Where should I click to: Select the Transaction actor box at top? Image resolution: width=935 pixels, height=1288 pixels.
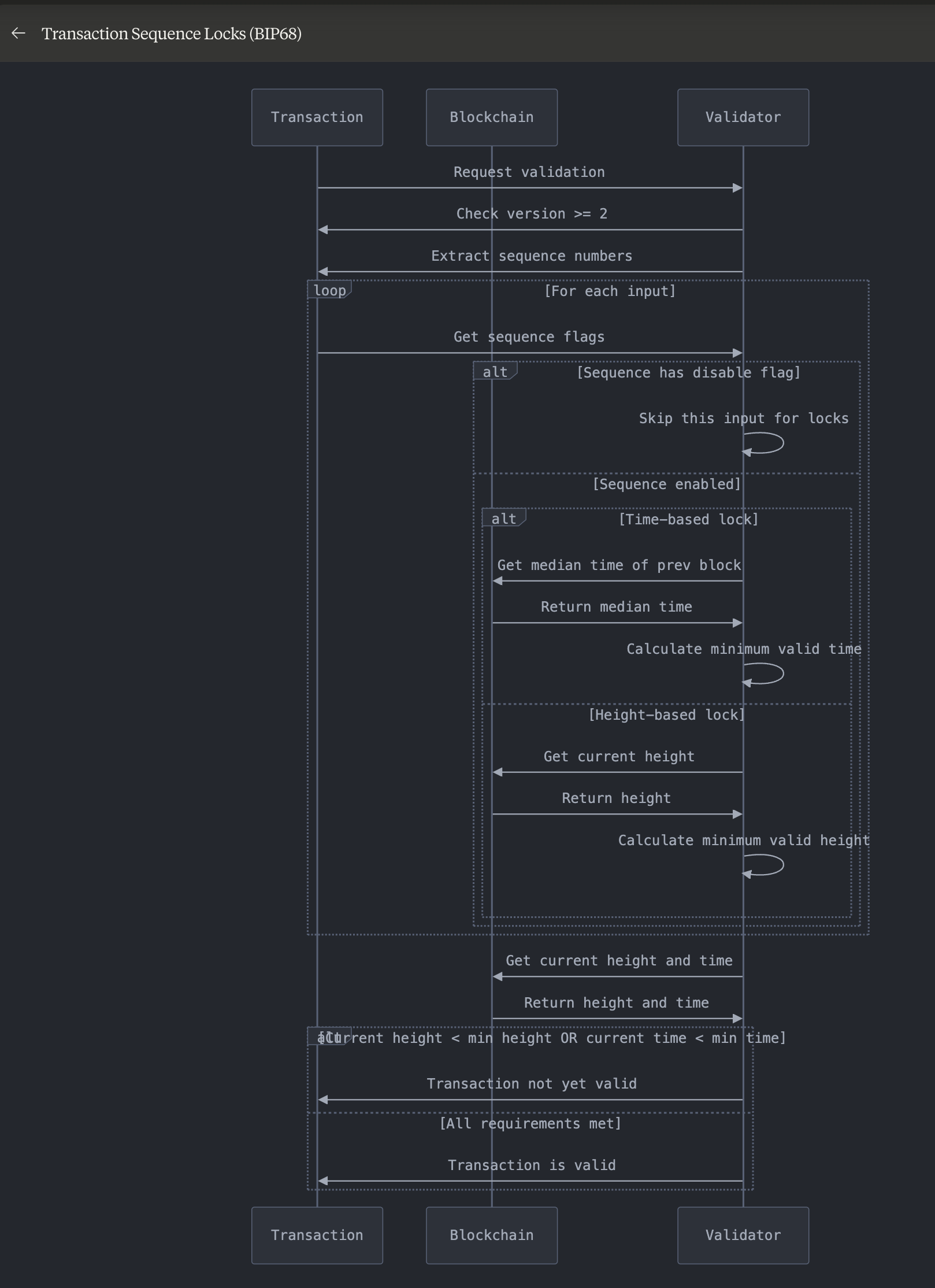pyautogui.click(x=317, y=117)
